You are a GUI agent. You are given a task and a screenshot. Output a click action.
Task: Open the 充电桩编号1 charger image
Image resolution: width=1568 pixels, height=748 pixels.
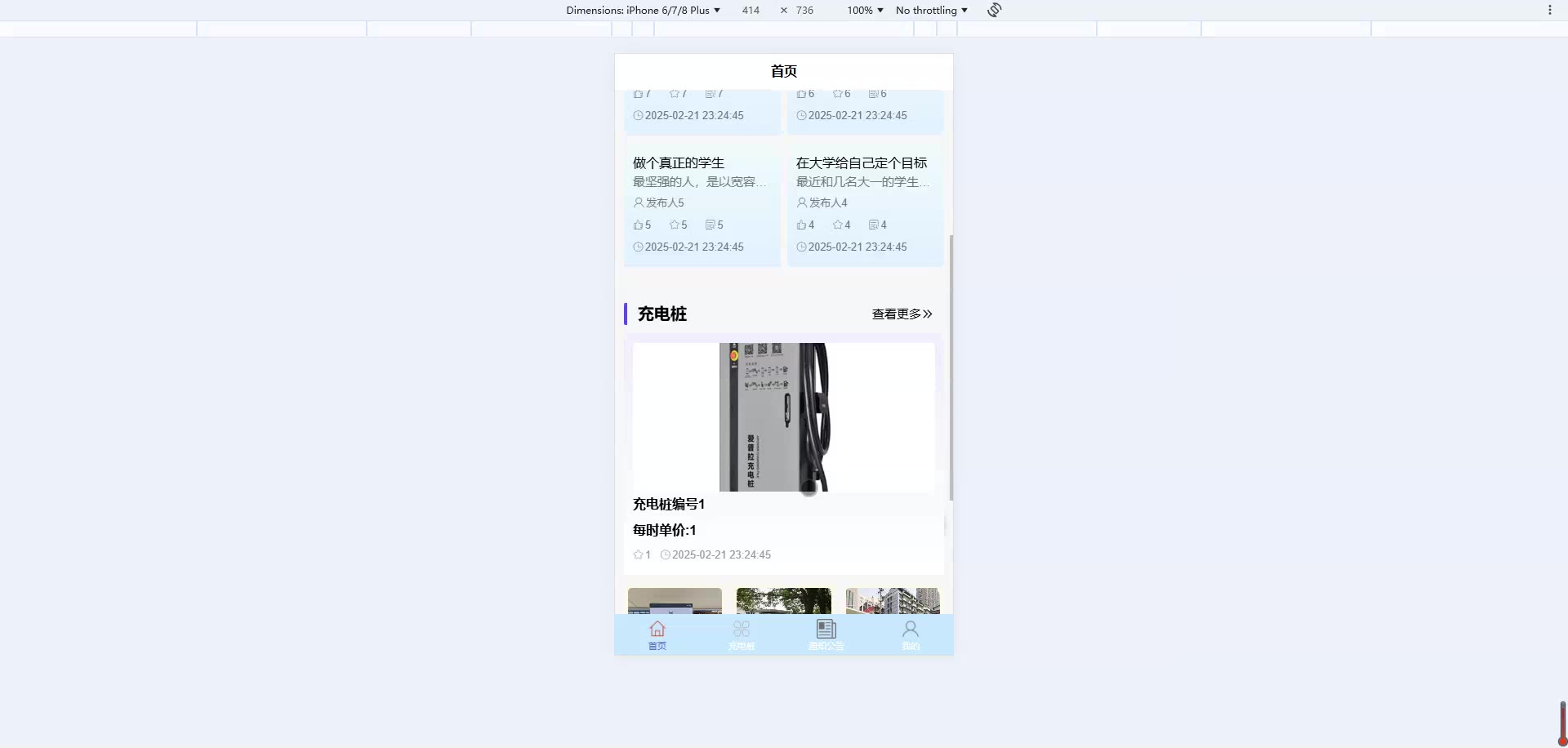784,416
